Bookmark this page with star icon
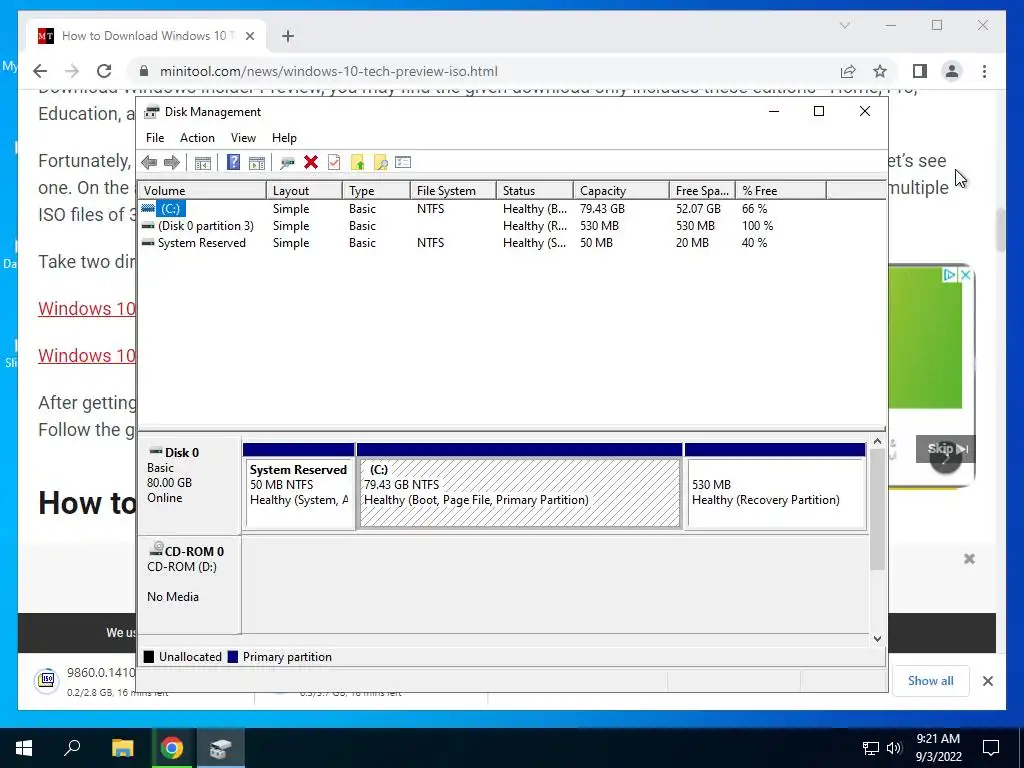This screenshot has width=1024, height=768. tap(880, 71)
